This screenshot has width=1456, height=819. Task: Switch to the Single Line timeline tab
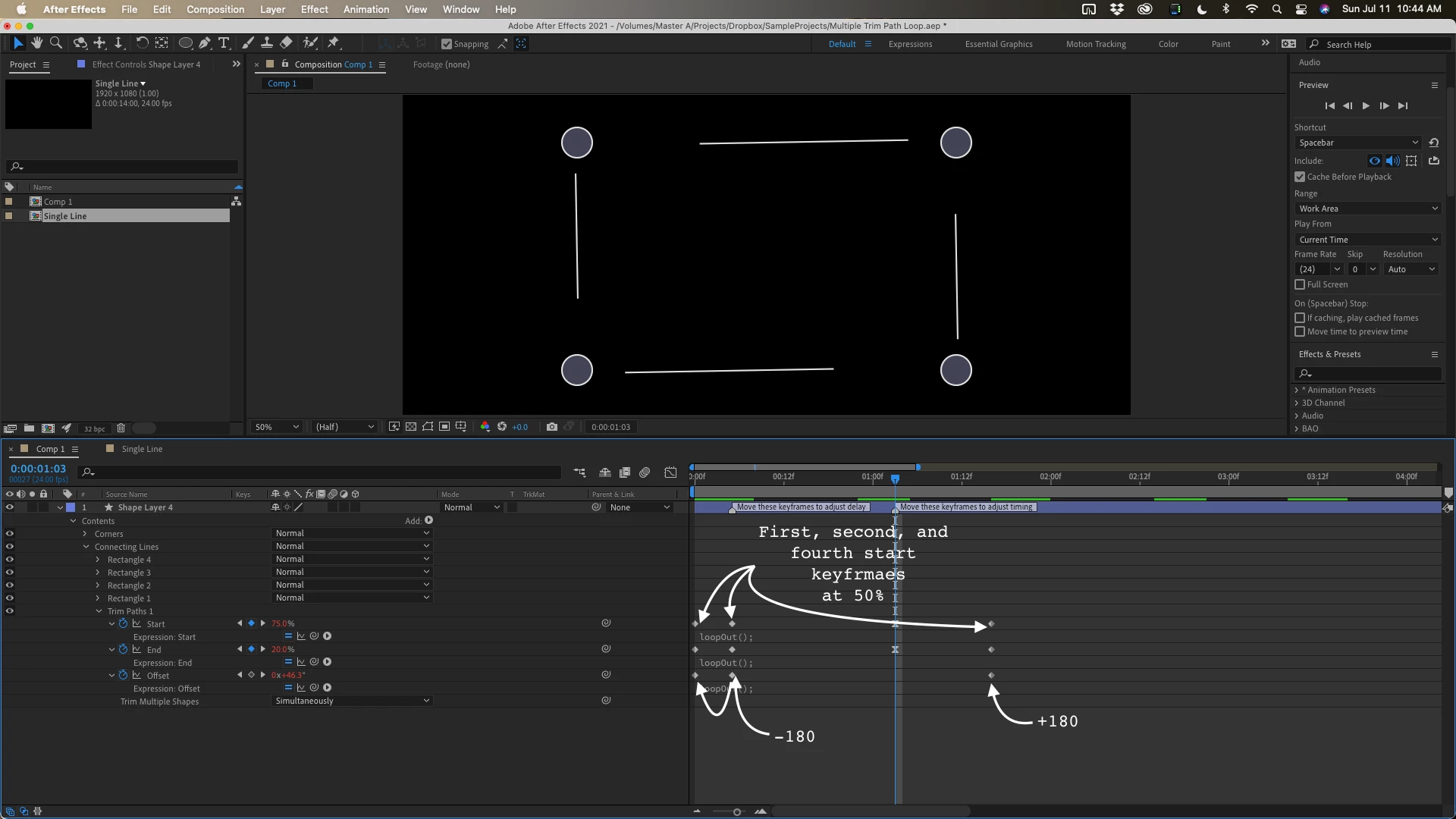pos(142,449)
